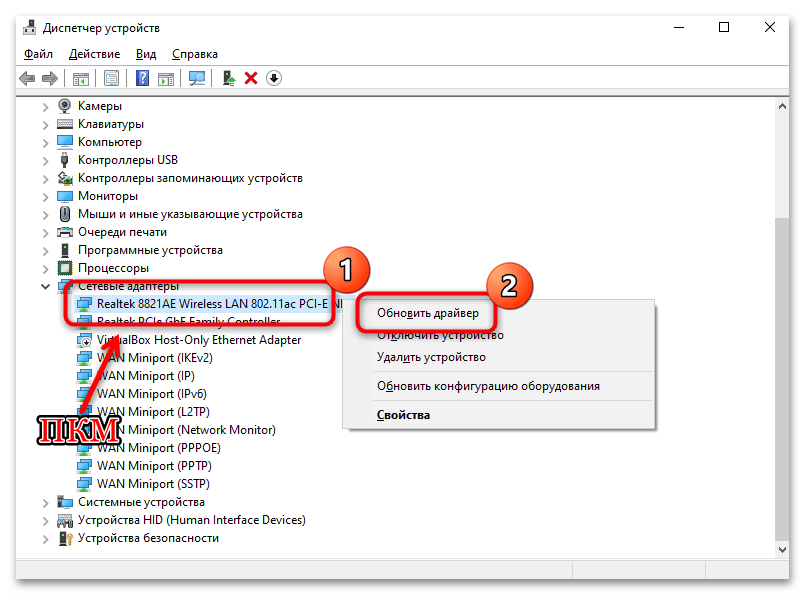Screen dimensions: 805x595
Task: Click the circled down-arrow toolbar icon
Action: tap(274, 78)
